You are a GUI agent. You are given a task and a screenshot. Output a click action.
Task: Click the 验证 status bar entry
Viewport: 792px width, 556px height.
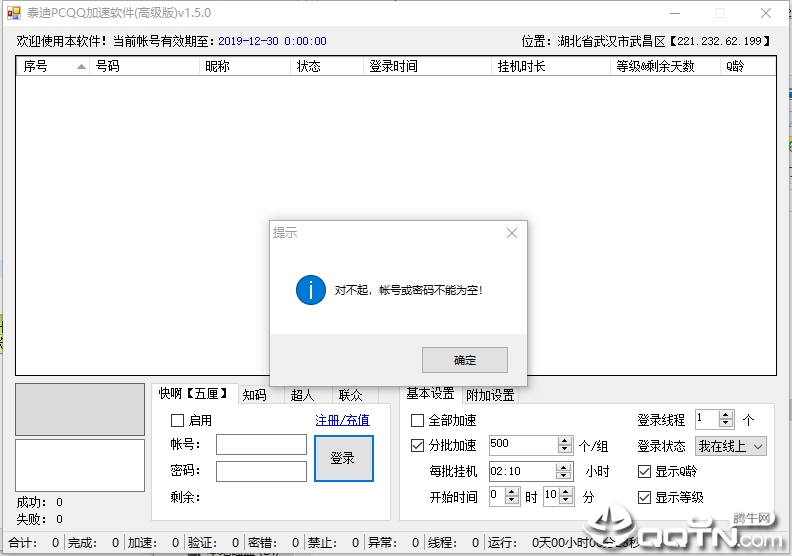pyautogui.click(x=214, y=543)
